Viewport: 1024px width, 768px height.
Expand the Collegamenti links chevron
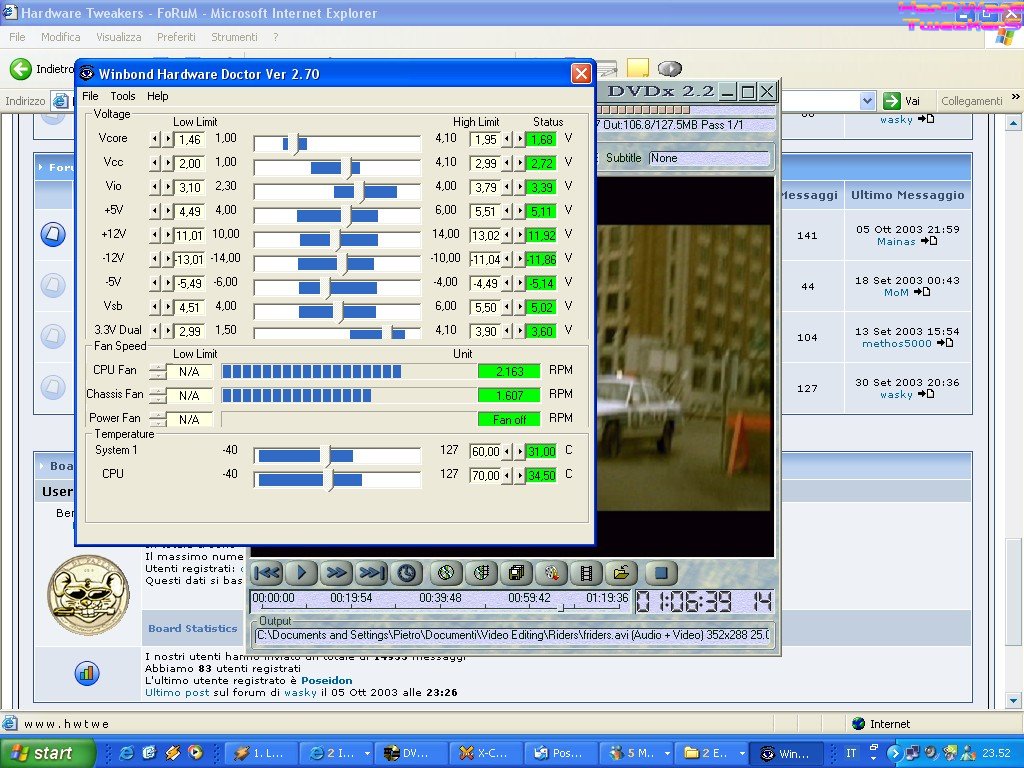[1016, 97]
